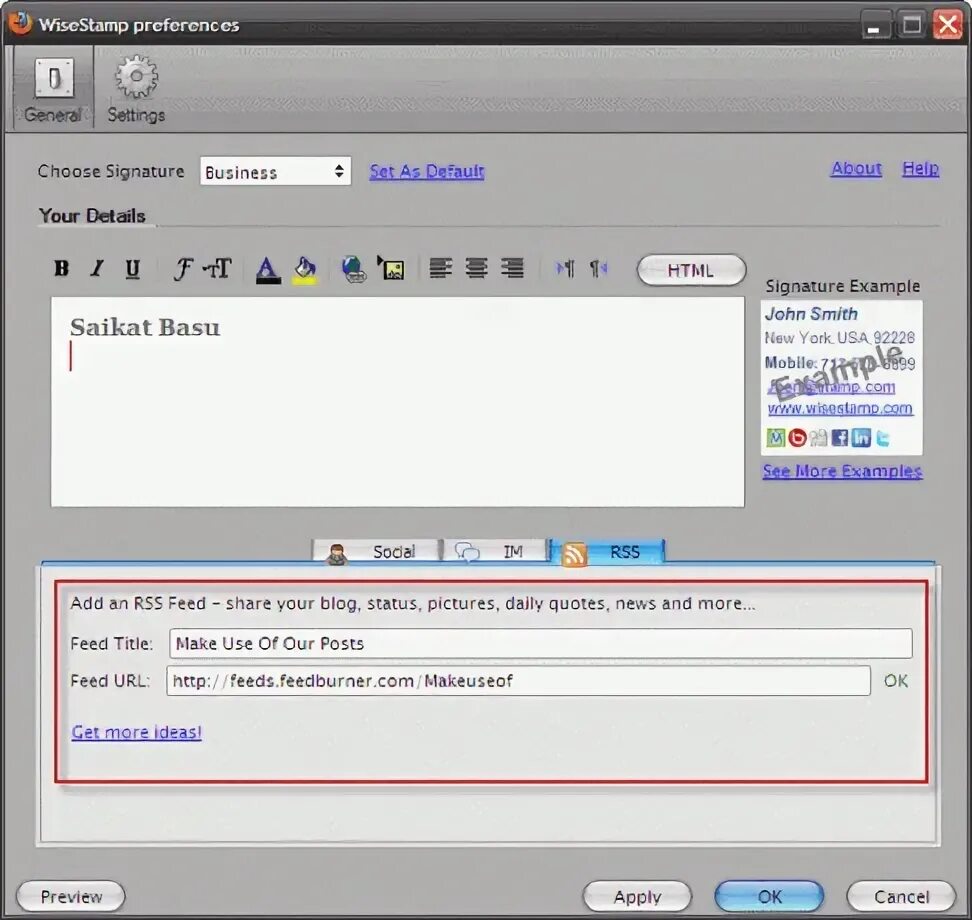Align signature text to the left
Image resolution: width=972 pixels, height=920 pixels.
coord(441,268)
